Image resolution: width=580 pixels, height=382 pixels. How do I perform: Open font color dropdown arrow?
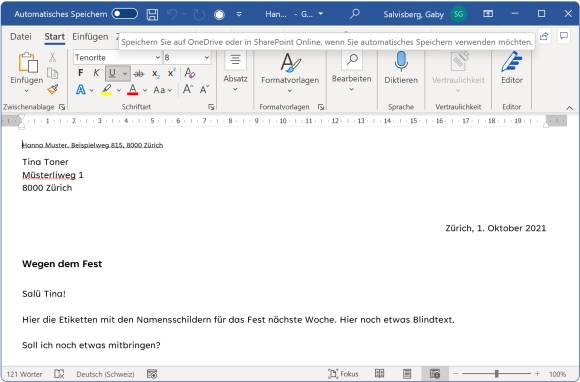pos(145,90)
